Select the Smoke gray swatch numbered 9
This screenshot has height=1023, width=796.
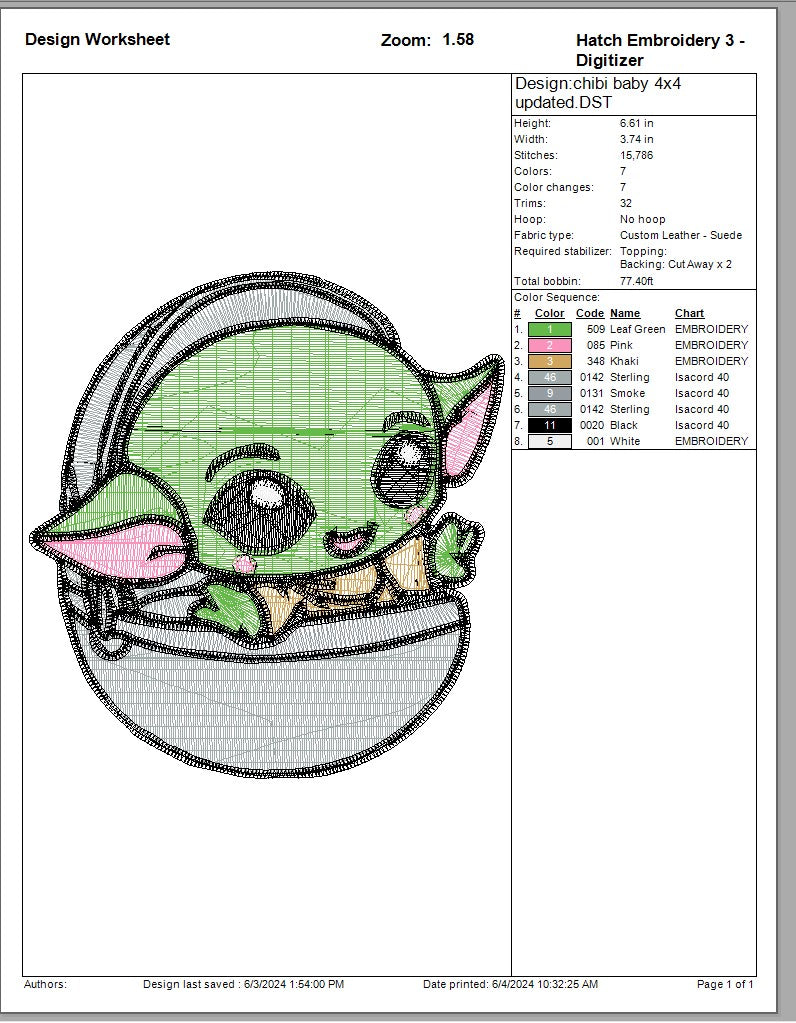point(549,393)
